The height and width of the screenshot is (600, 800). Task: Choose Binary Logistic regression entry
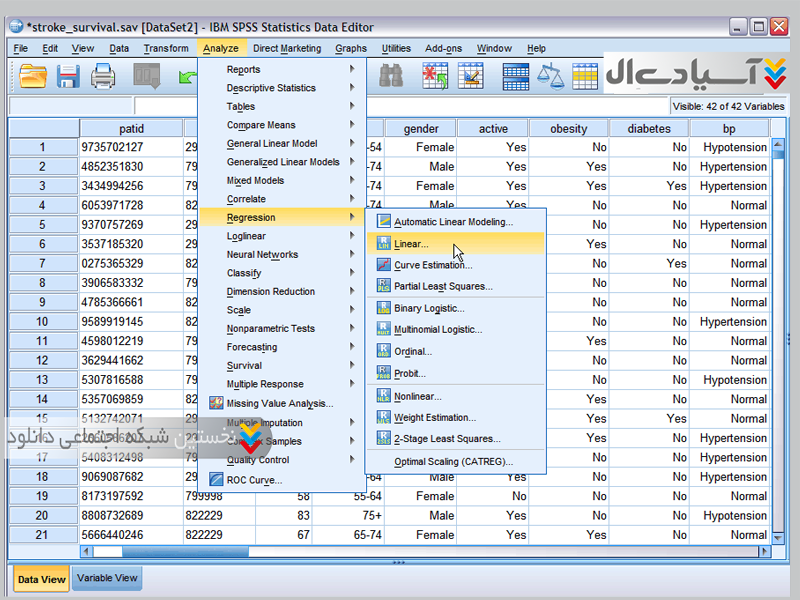[x=429, y=308]
